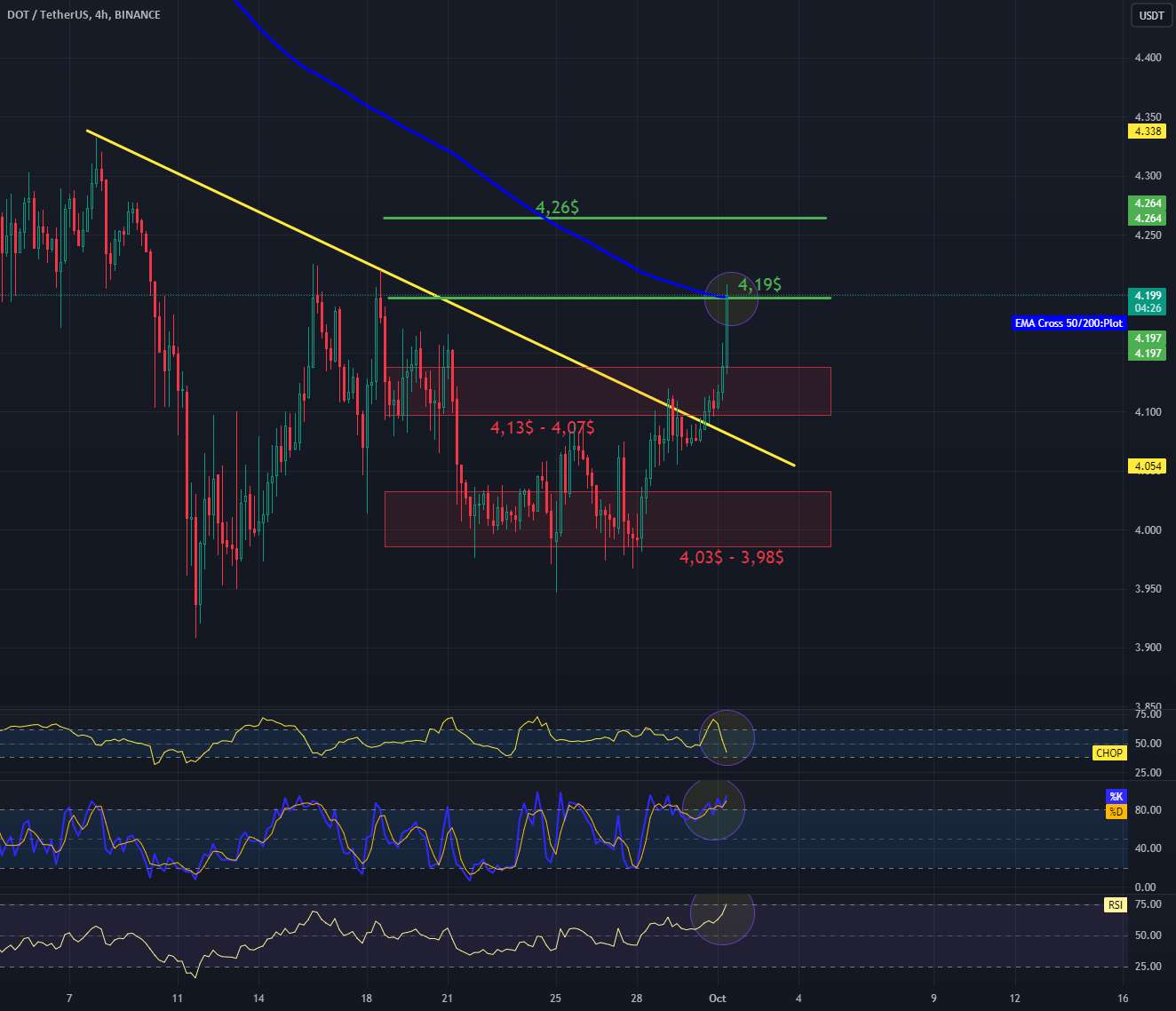Screen dimensions: 1176x1011
Task: Click the 28 date on time axis
Action: (x=637, y=998)
